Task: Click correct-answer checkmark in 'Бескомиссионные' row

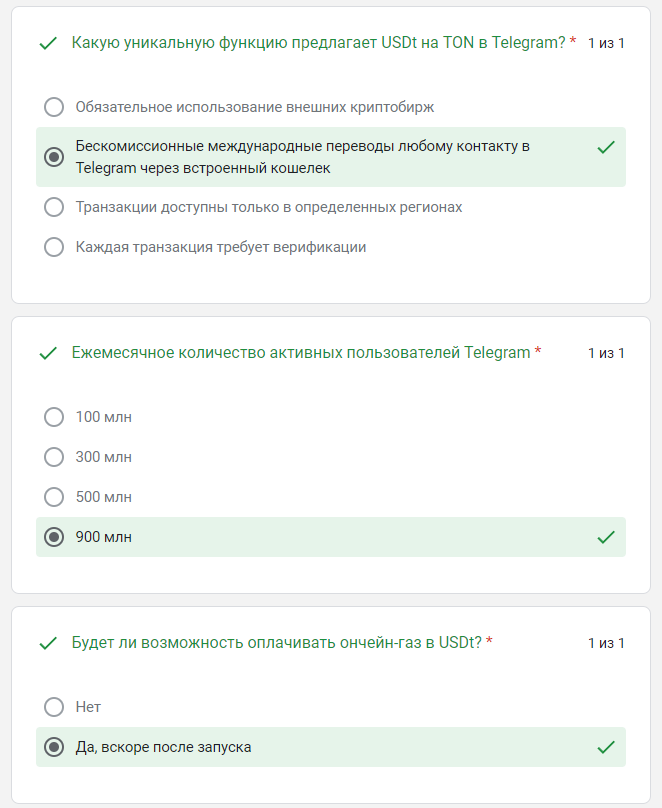Action: [605, 147]
